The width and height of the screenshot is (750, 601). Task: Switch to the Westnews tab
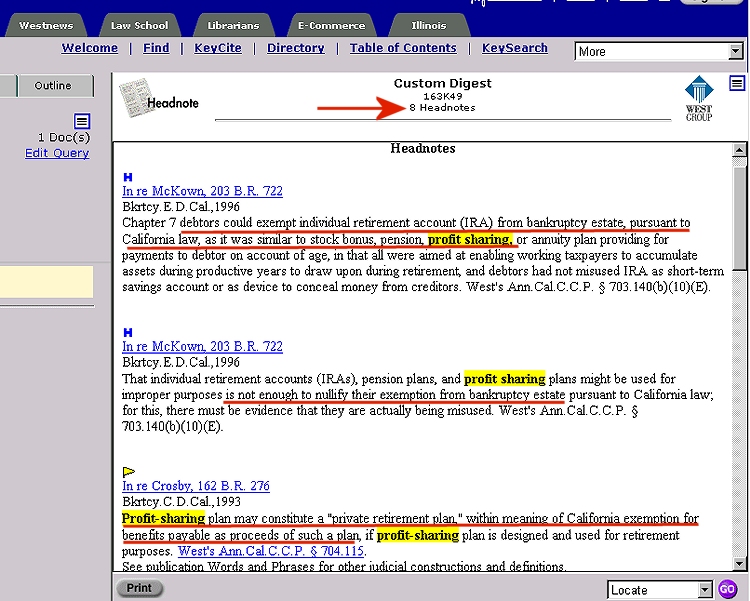[x=46, y=25]
